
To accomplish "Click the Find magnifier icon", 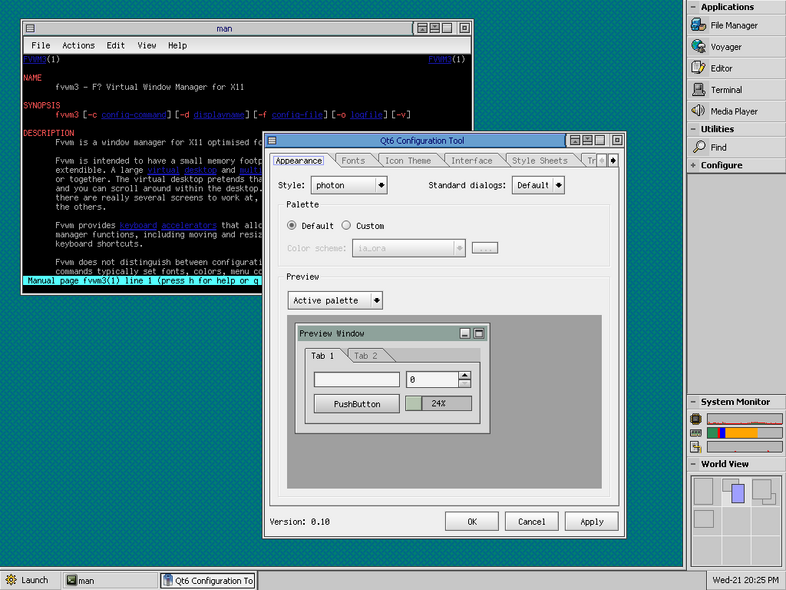I will coord(698,146).
